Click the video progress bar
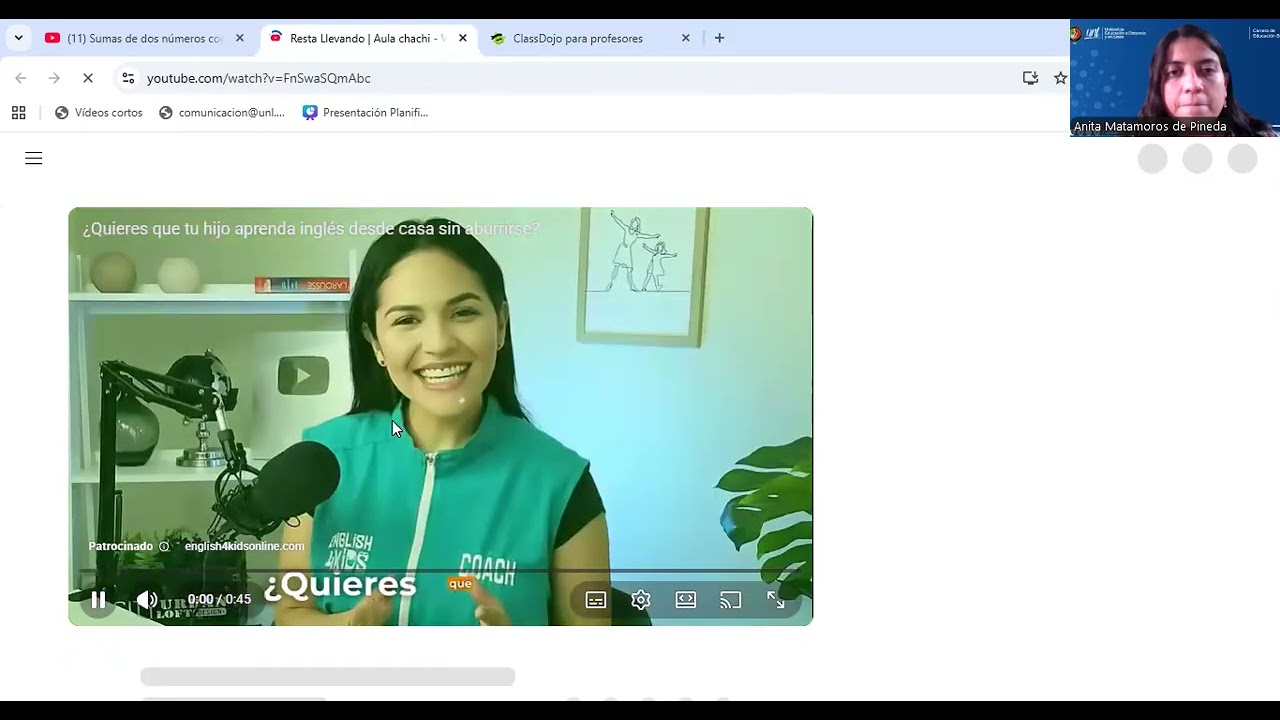The width and height of the screenshot is (1280, 720). click(440, 572)
